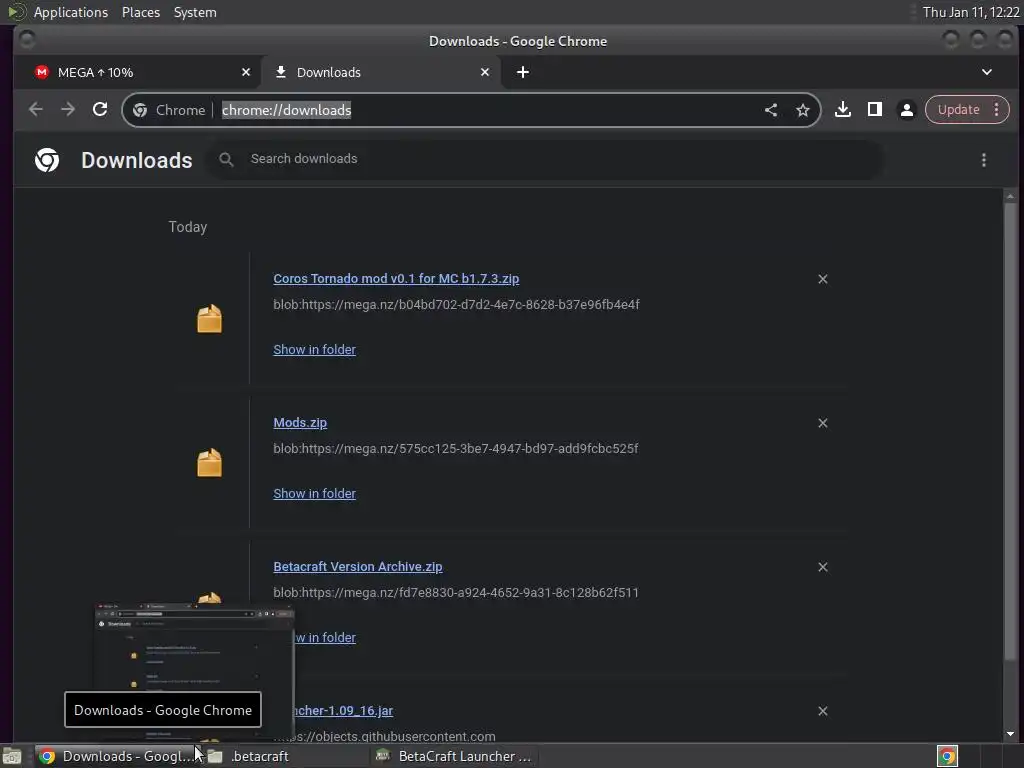The height and width of the screenshot is (768, 1024).
Task: Open the System menu
Action: pyautogui.click(x=195, y=12)
